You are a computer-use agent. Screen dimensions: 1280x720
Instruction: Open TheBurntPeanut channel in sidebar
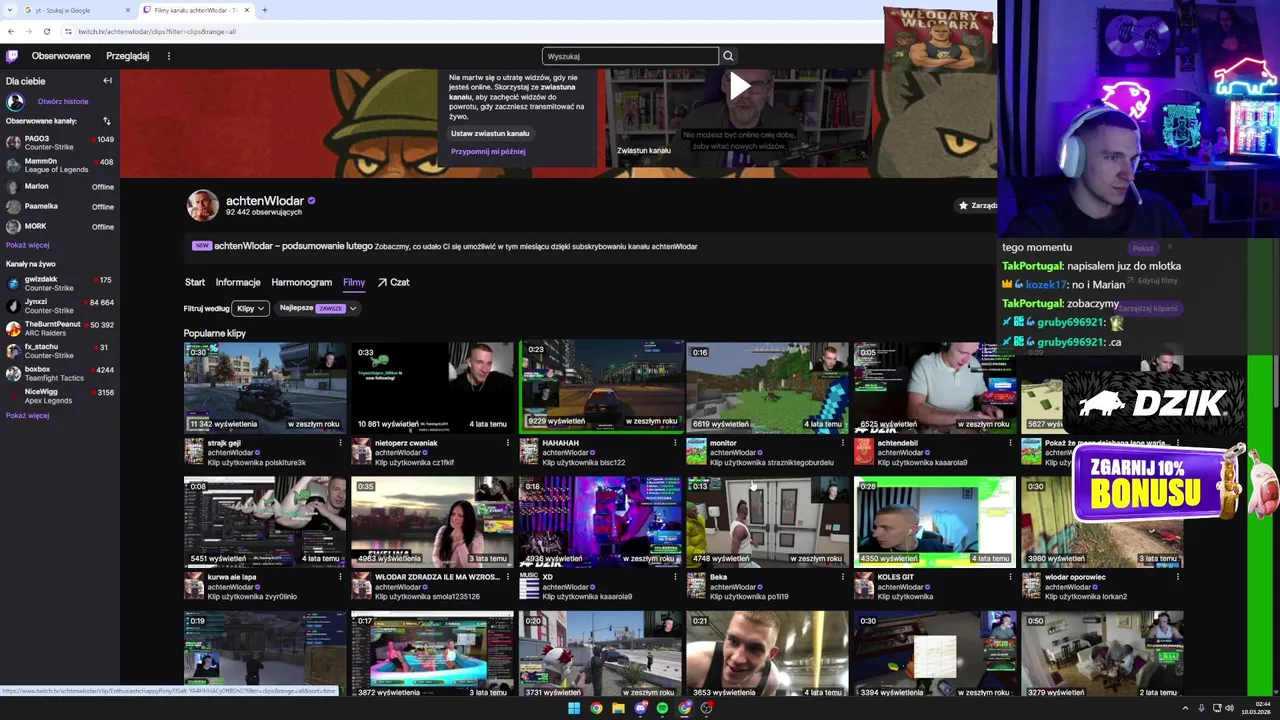coord(60,329)
